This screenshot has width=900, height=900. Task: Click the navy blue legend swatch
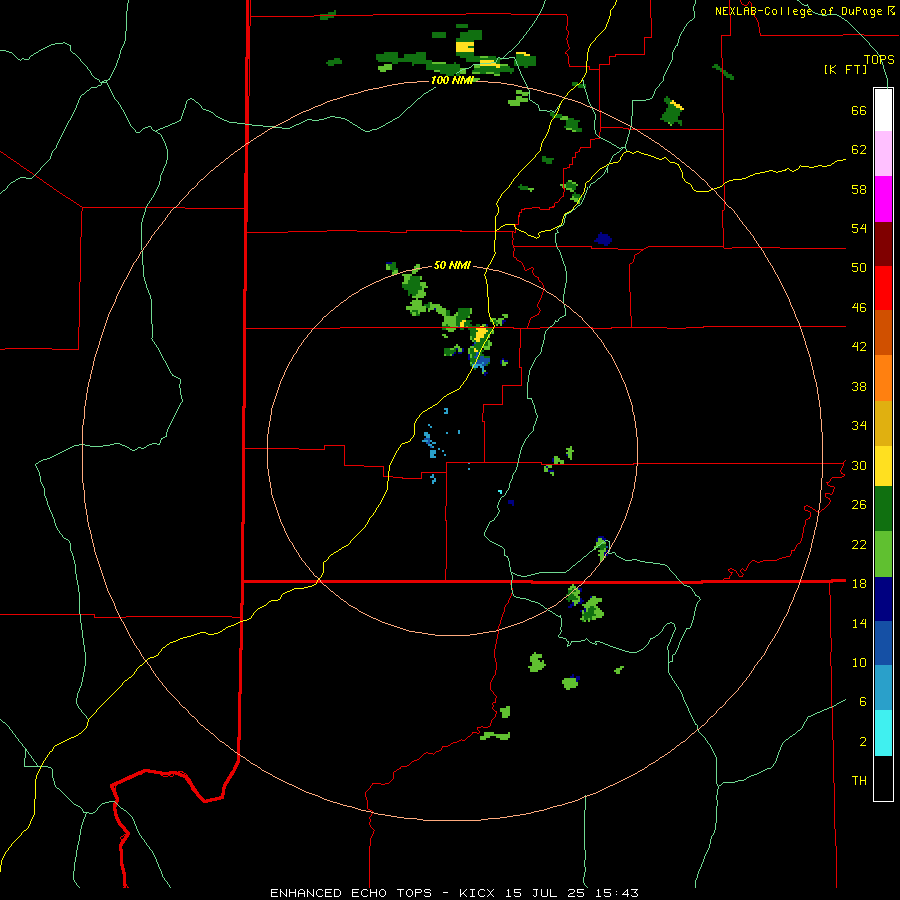click(883, 599)
